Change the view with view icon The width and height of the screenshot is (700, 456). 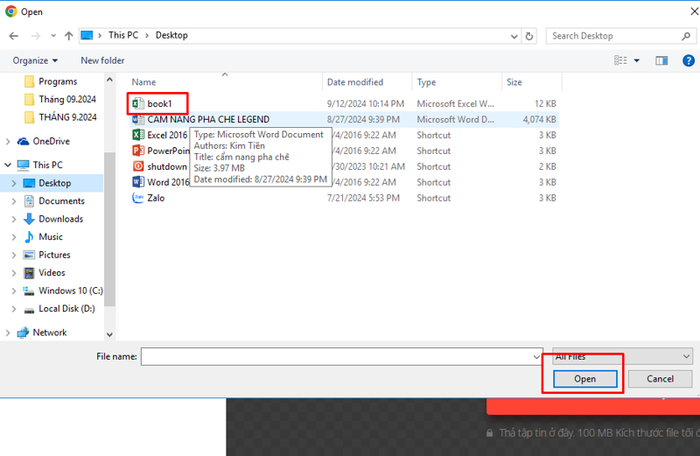point(621,60)
